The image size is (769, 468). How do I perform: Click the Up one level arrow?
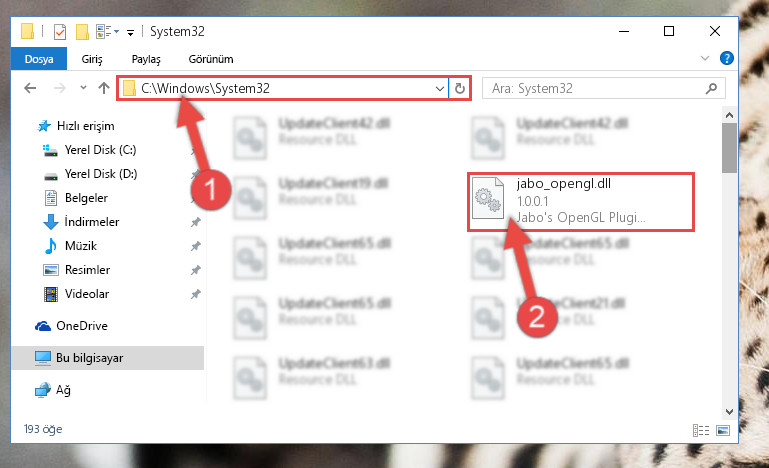coord(103,88)
